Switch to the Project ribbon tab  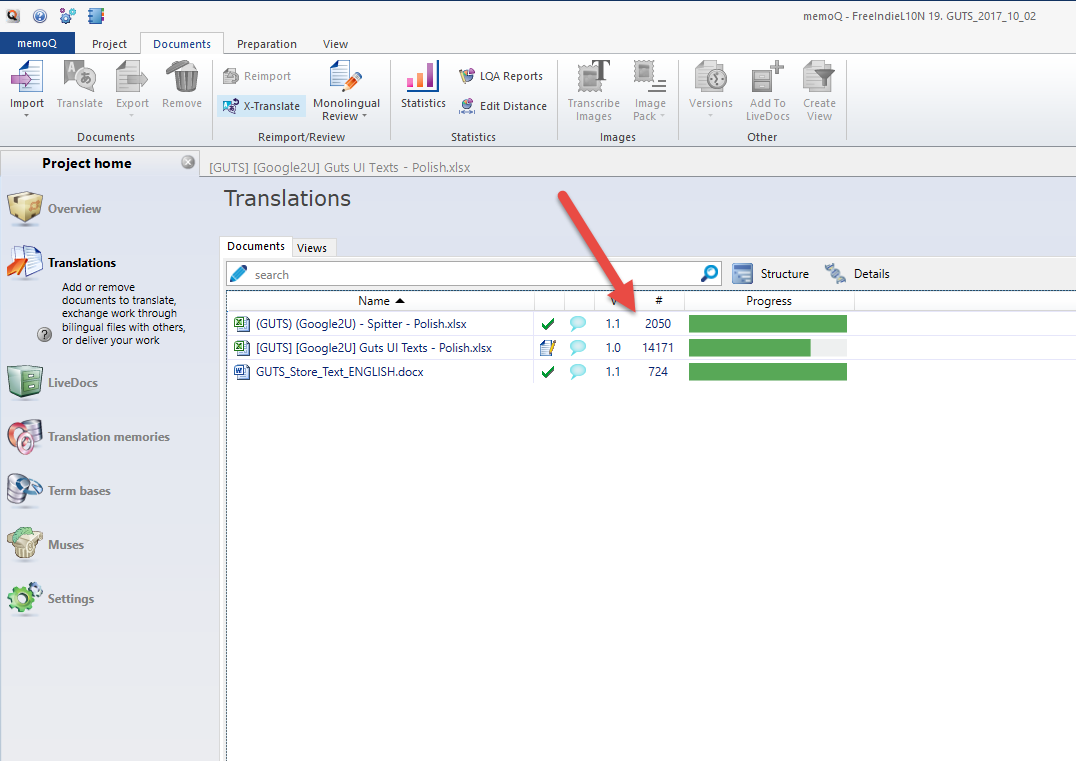coord(109,44)
